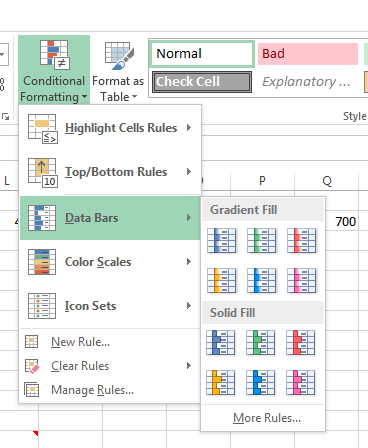This screenshot has height=448, width=368.
Task: Apply blue solid fill data bar
Action: [x=221, y=343]
